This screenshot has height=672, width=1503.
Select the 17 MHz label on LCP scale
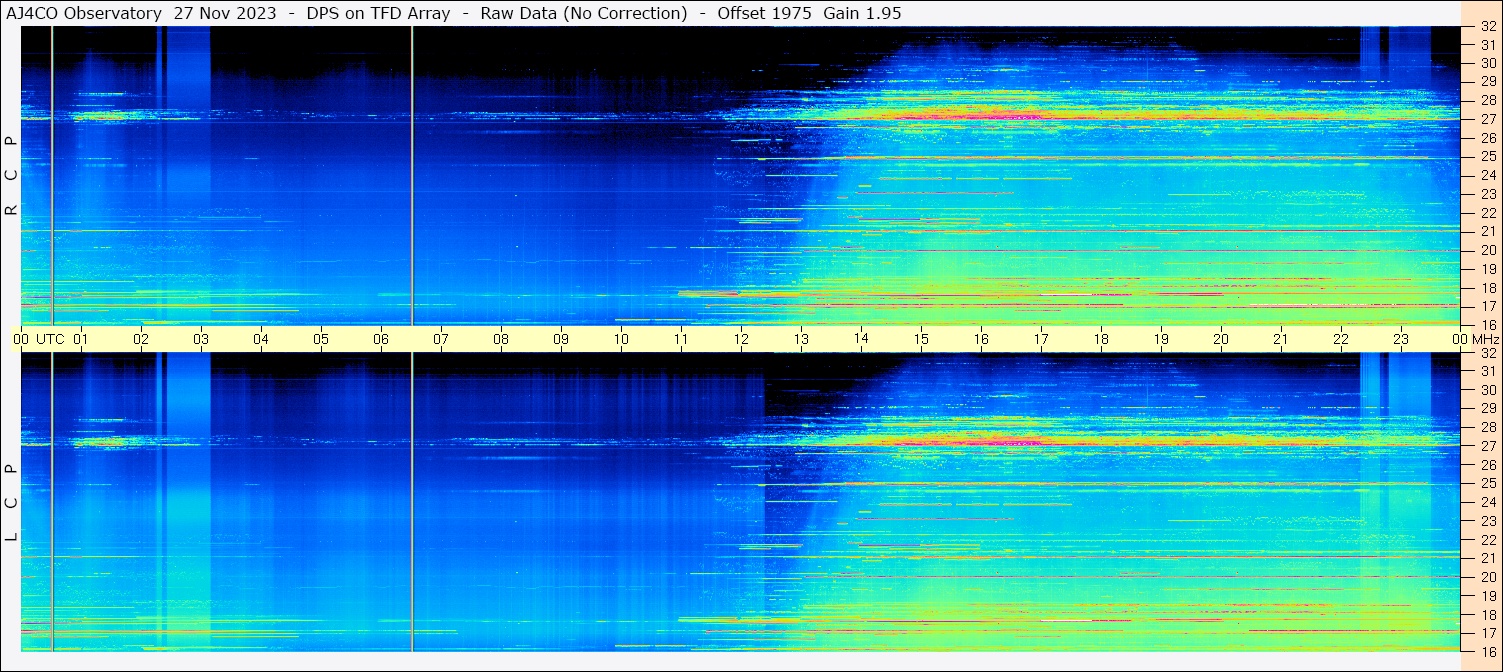[x=1487, y=633]
